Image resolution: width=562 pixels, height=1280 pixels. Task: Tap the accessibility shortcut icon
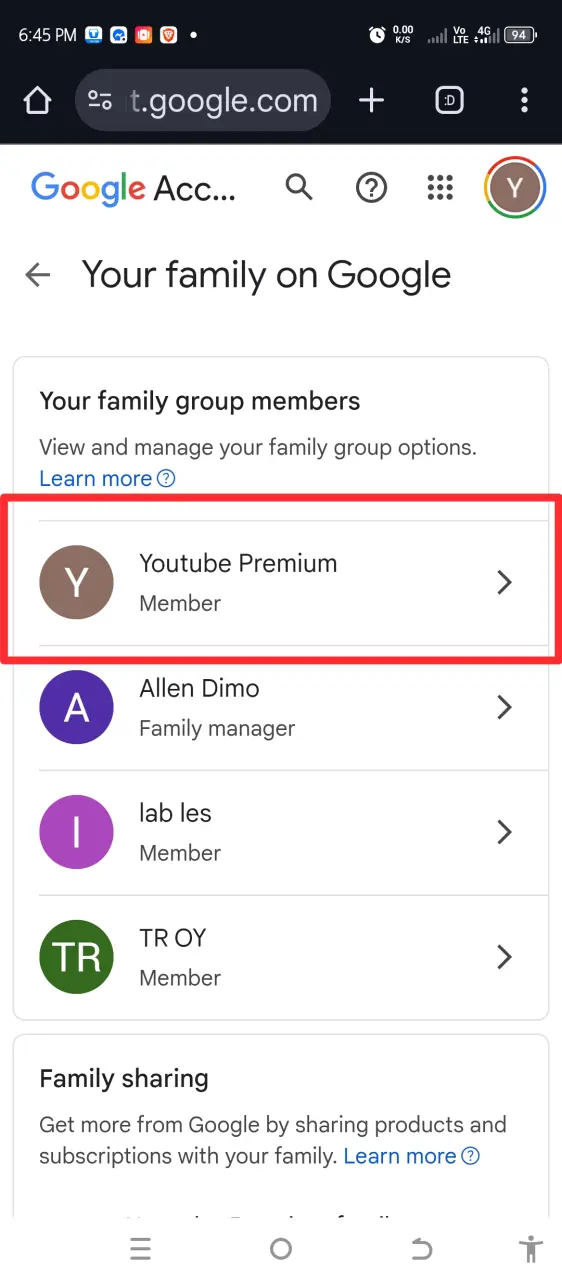(531, 1249)
